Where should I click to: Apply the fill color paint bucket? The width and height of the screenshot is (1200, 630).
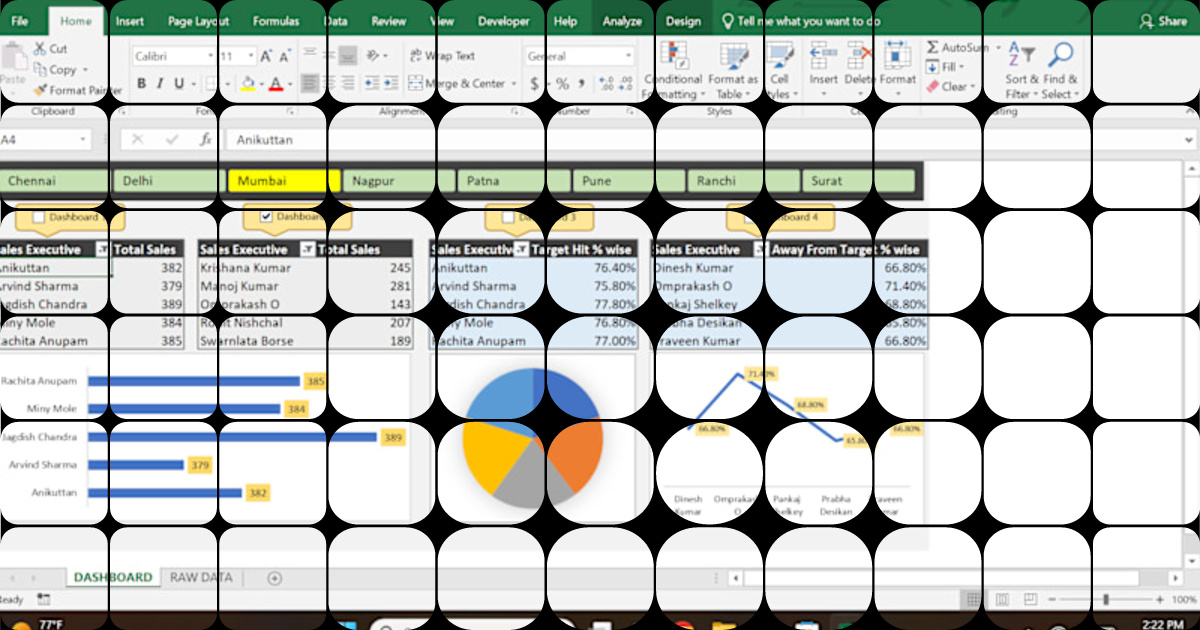pos(249,84)
